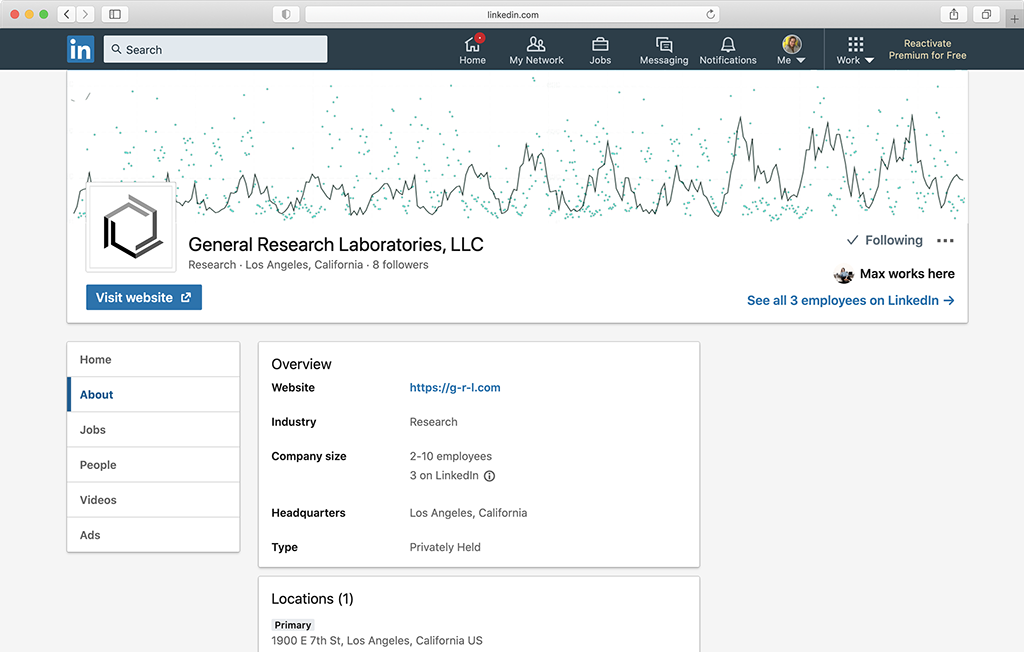Open the Notifications bell icon
This screenshot has height=652, width=1024.
(728, 45)
